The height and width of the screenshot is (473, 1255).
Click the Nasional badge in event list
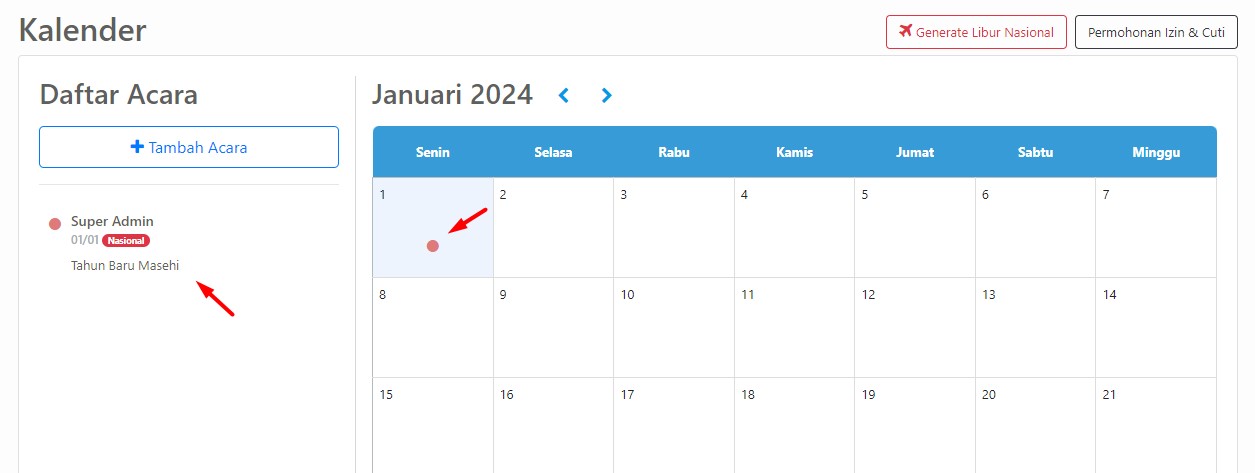coord(126,240)
